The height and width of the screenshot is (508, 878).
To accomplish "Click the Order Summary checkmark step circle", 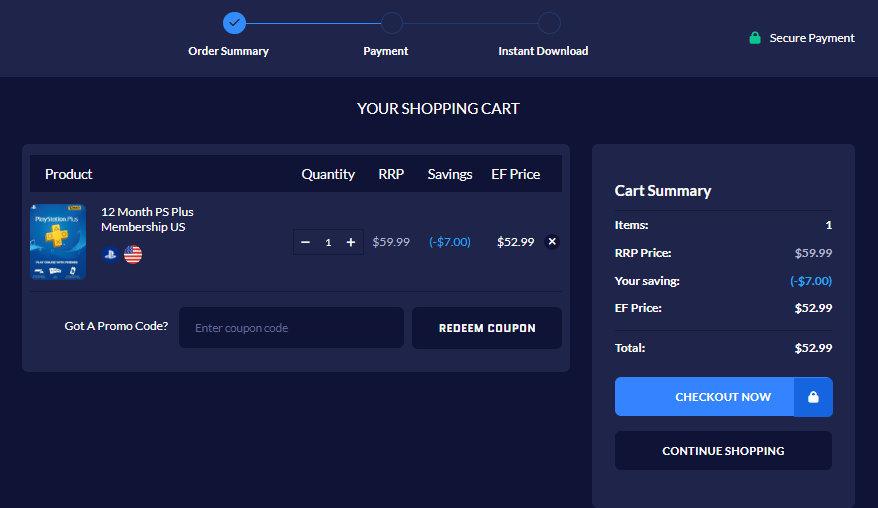I will click(x=234, y=23).
